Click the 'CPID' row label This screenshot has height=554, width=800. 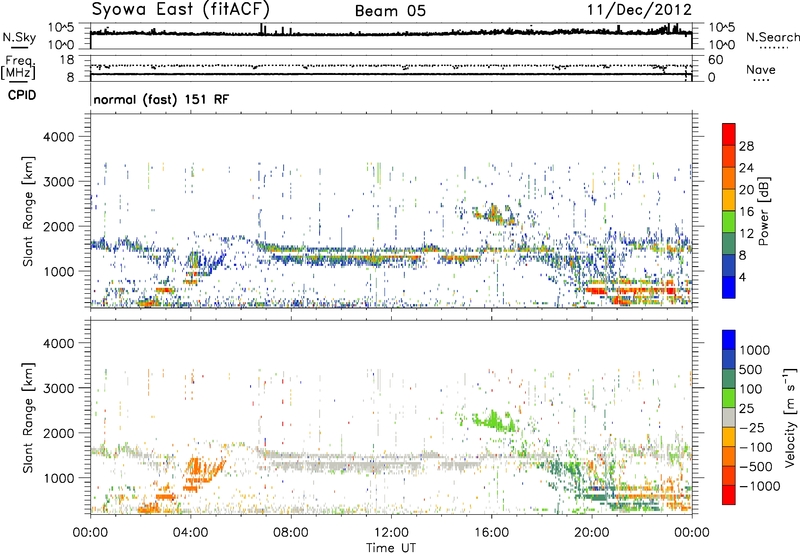22,95
